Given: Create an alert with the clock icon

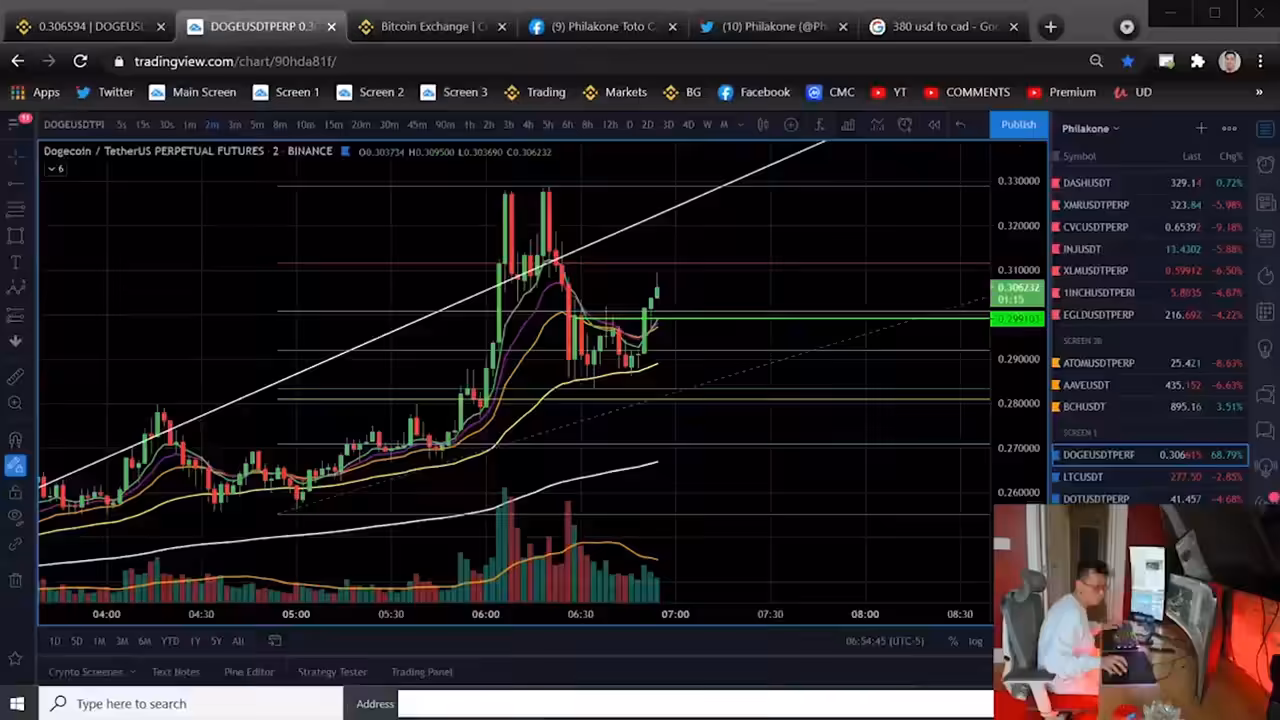Looking at the screenshot, I should 905,125.
